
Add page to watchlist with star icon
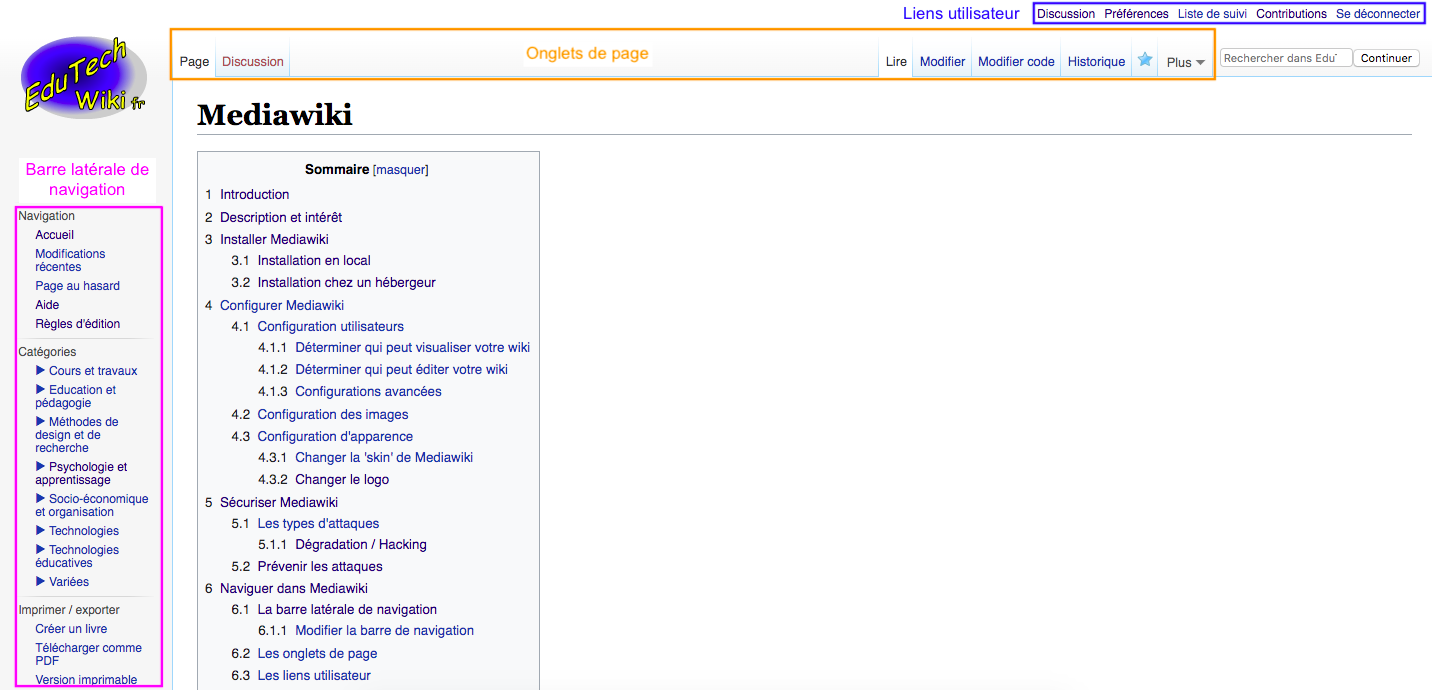[1145, 60]
